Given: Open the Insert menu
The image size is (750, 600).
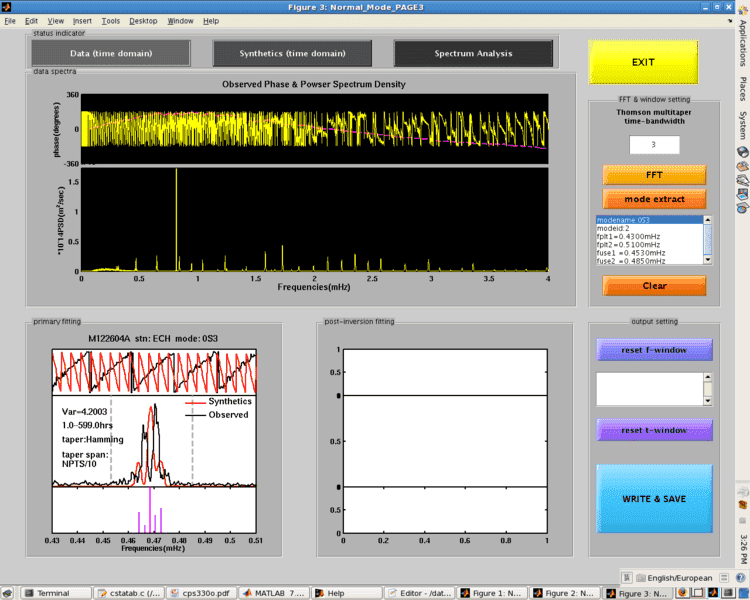Looking at the screenshot, I should pyautogui.click(x=82, y=21).
